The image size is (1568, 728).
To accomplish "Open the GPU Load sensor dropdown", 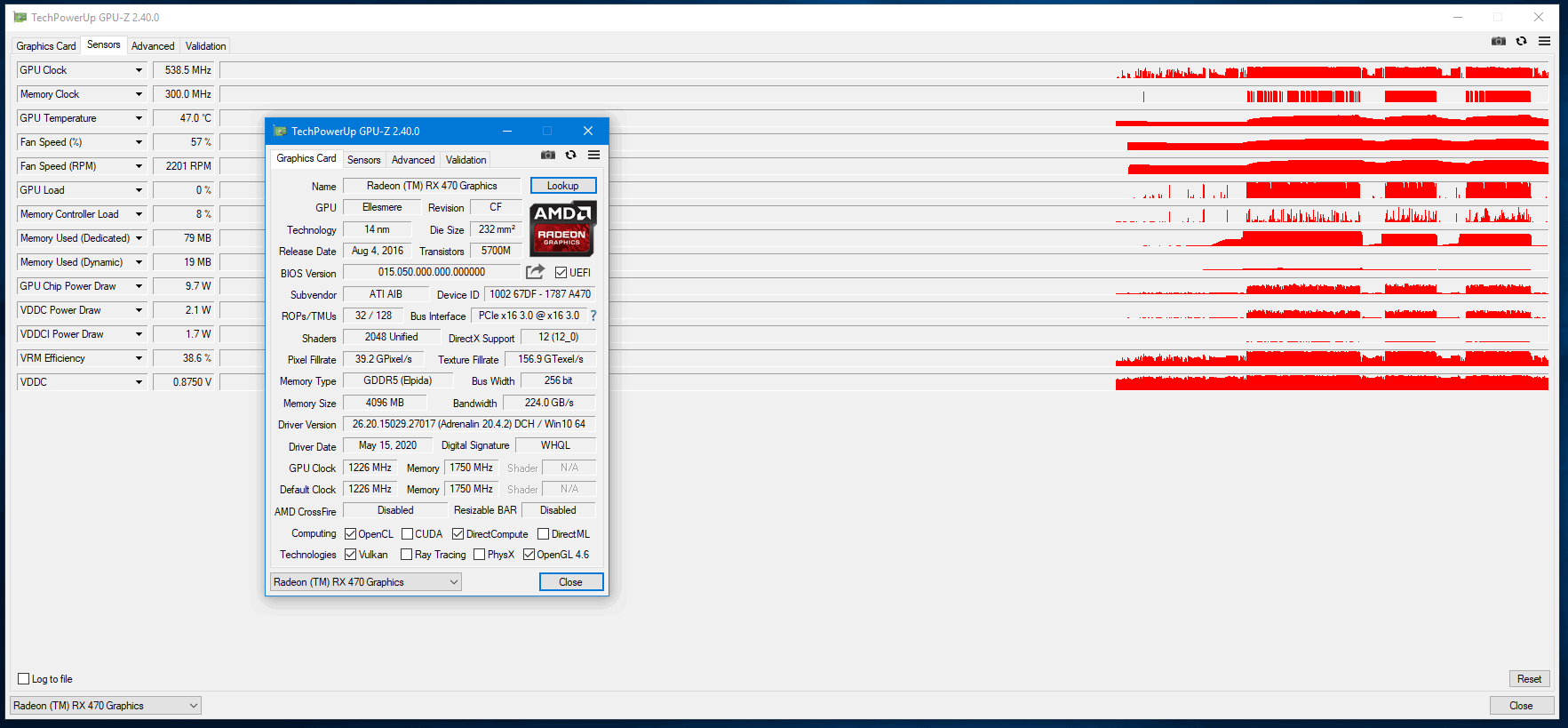I will pos(139,190).
